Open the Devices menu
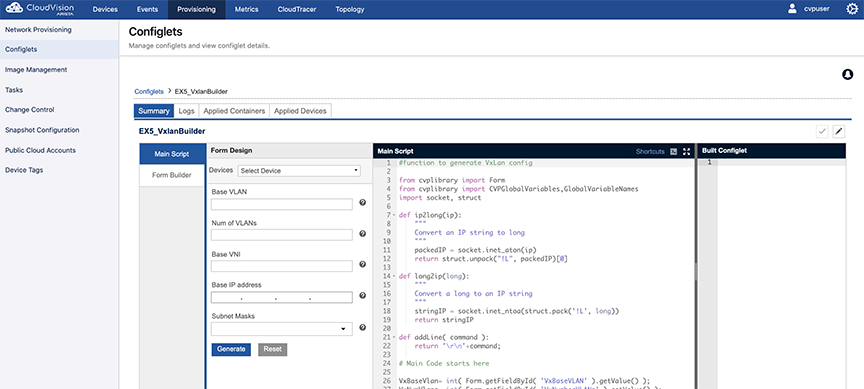The height and width of the screenshot is (389, 864). (105, 9)
